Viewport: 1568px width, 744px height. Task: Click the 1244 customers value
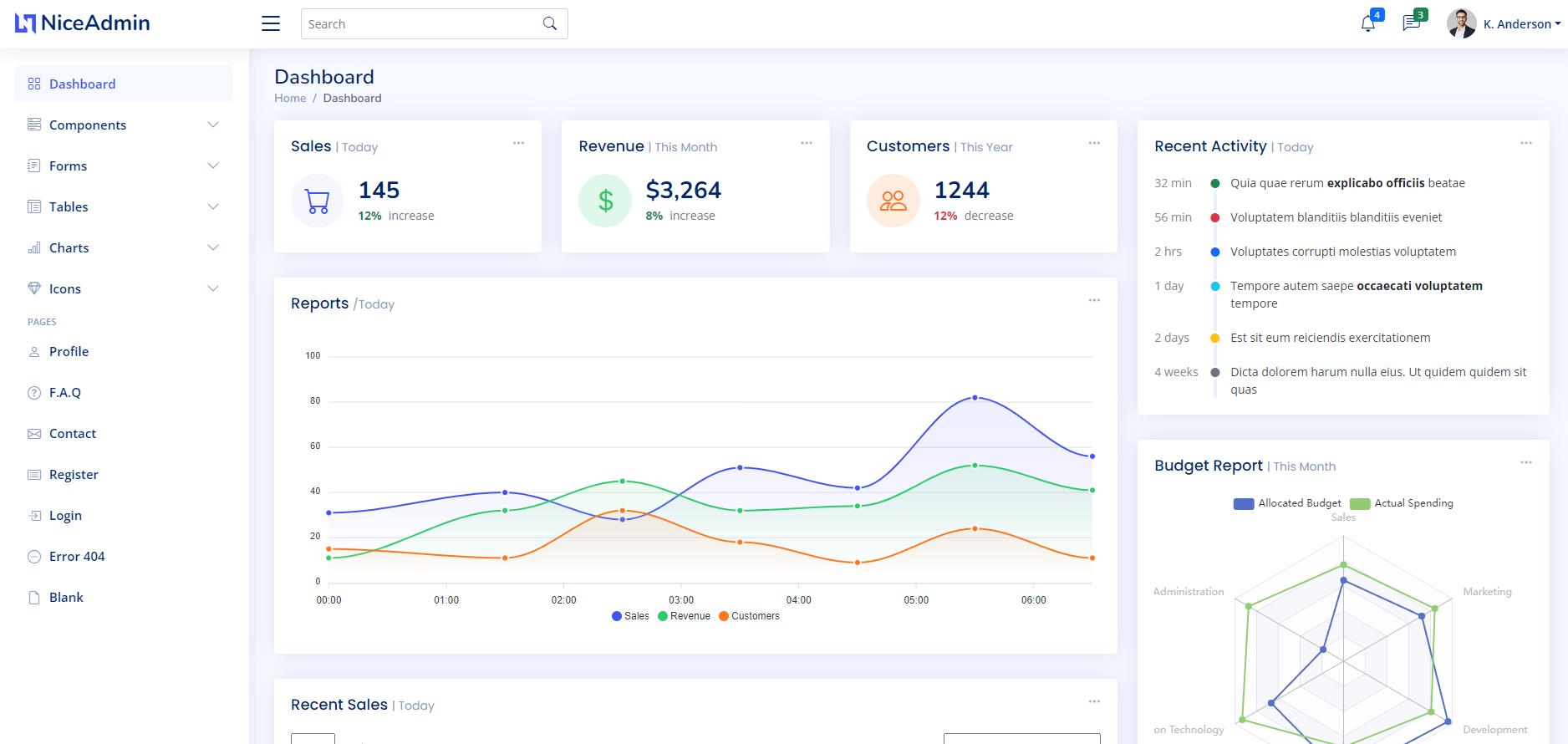click(x=961, y=191)
